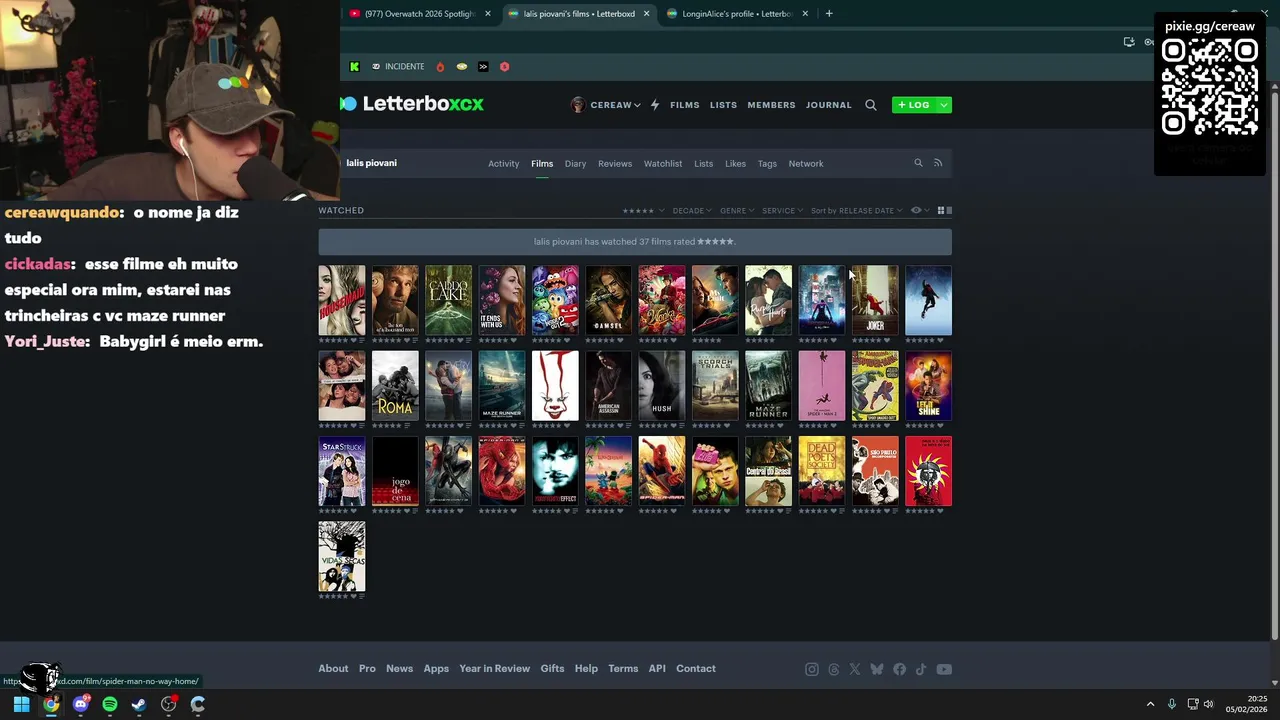The height and width of the screenshot is (720, 1280).
Task: Open Steam from the taskbar
Action: pos(139,704)
